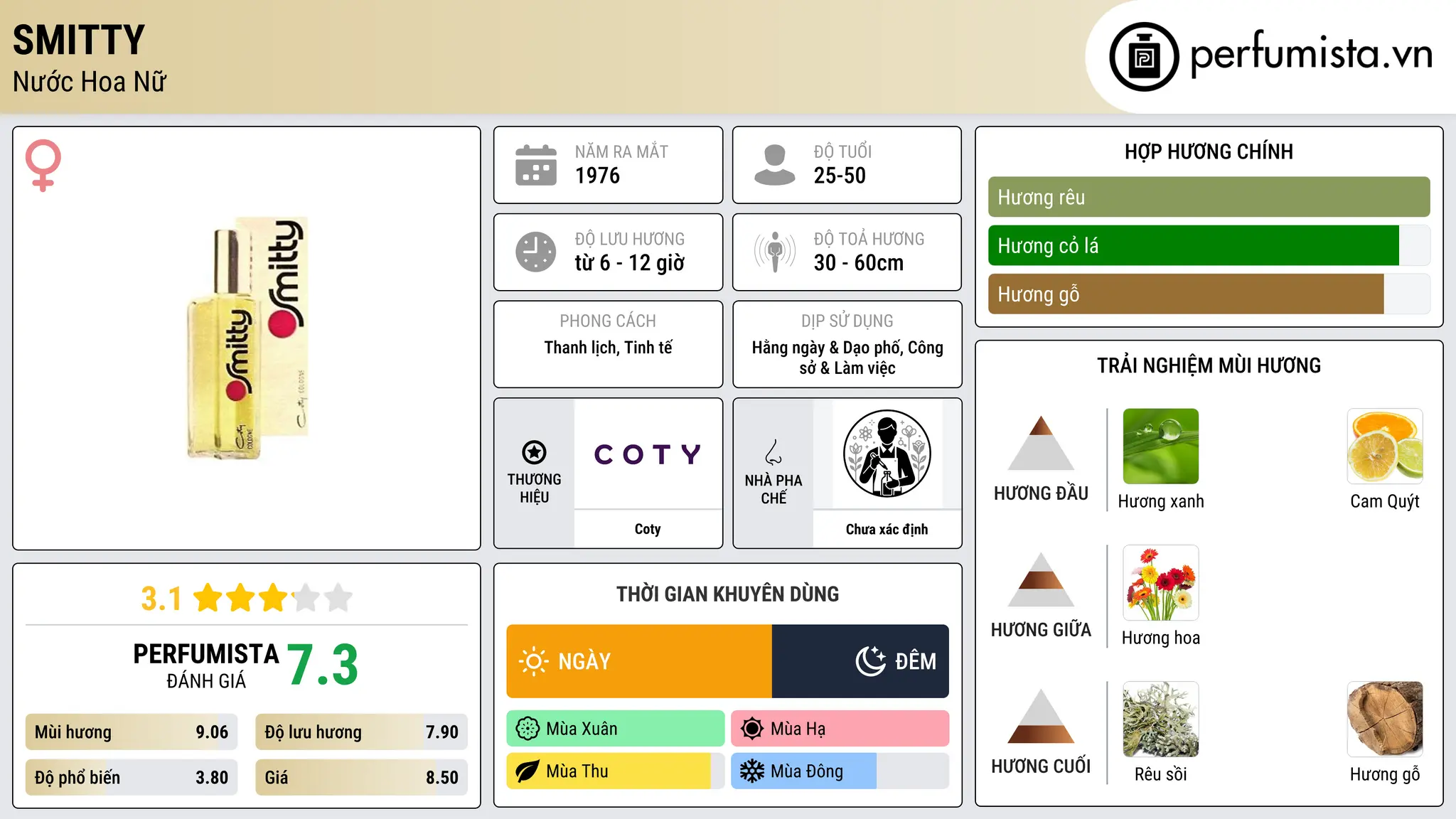Select the Mùa Hạ season bar
Image resolution: width=1456 pixels, height=819 pixels.
pos(840,729)
